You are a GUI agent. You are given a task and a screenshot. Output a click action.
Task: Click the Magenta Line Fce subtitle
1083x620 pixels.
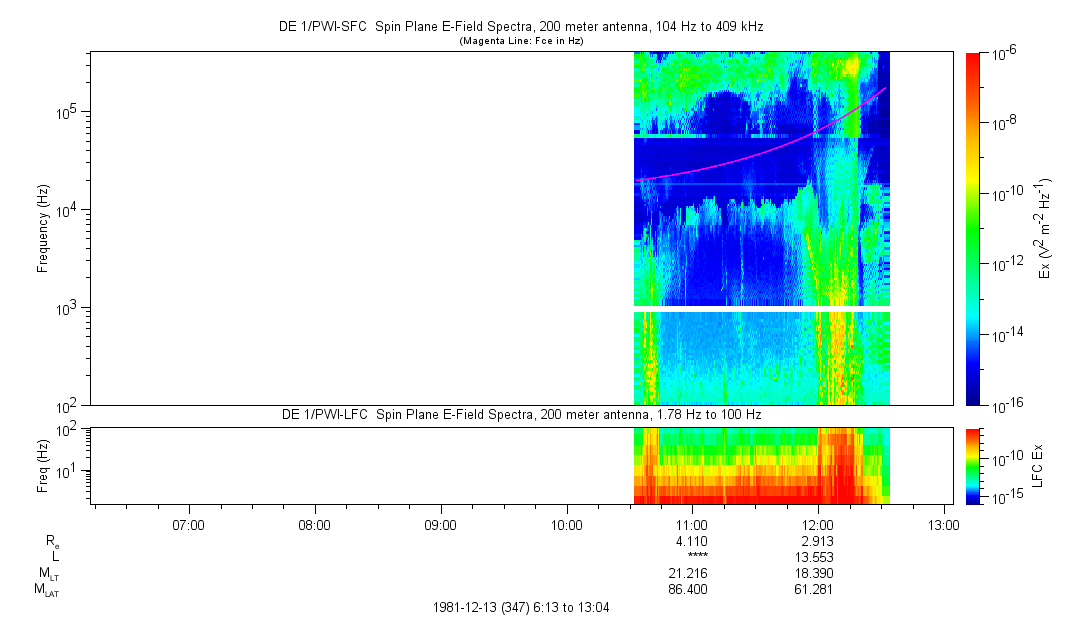click(520, 41)
